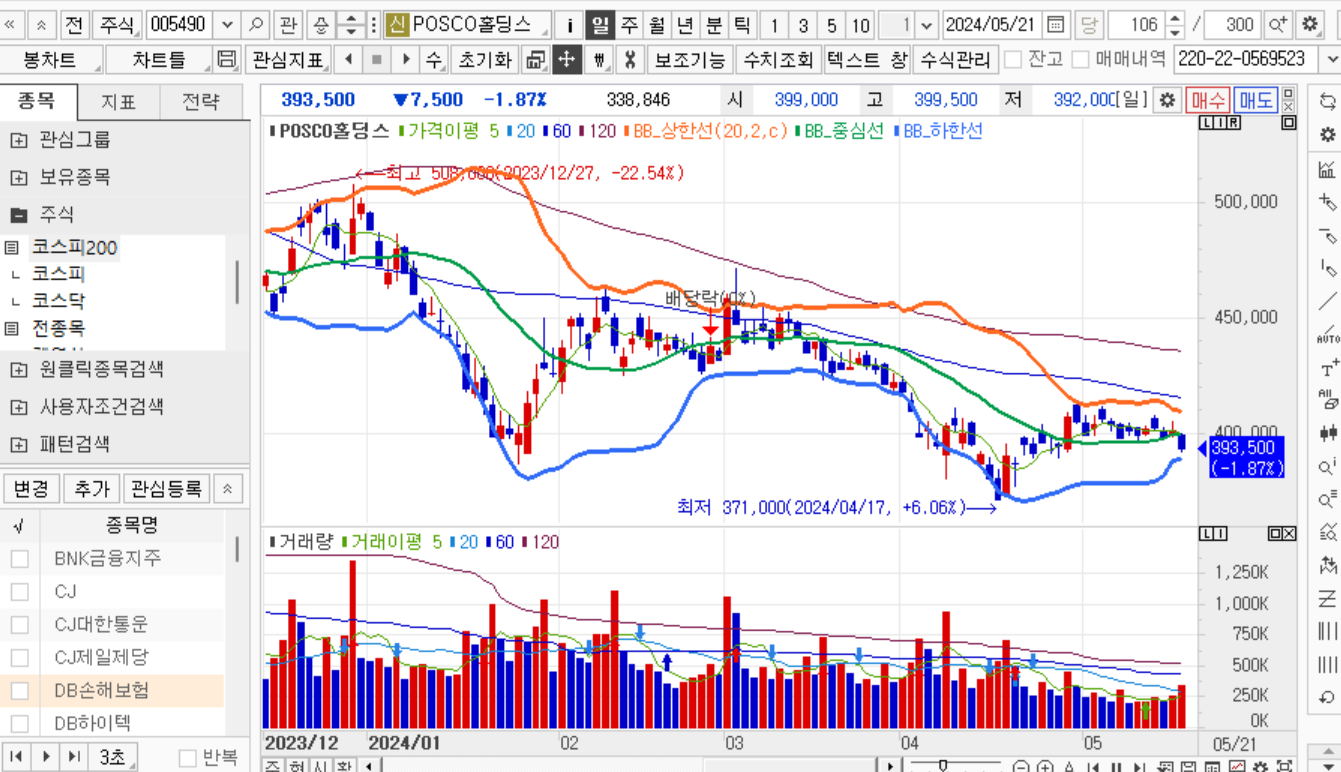Click the 관심등록 button

pyautogui.click(x=166, y=488)
